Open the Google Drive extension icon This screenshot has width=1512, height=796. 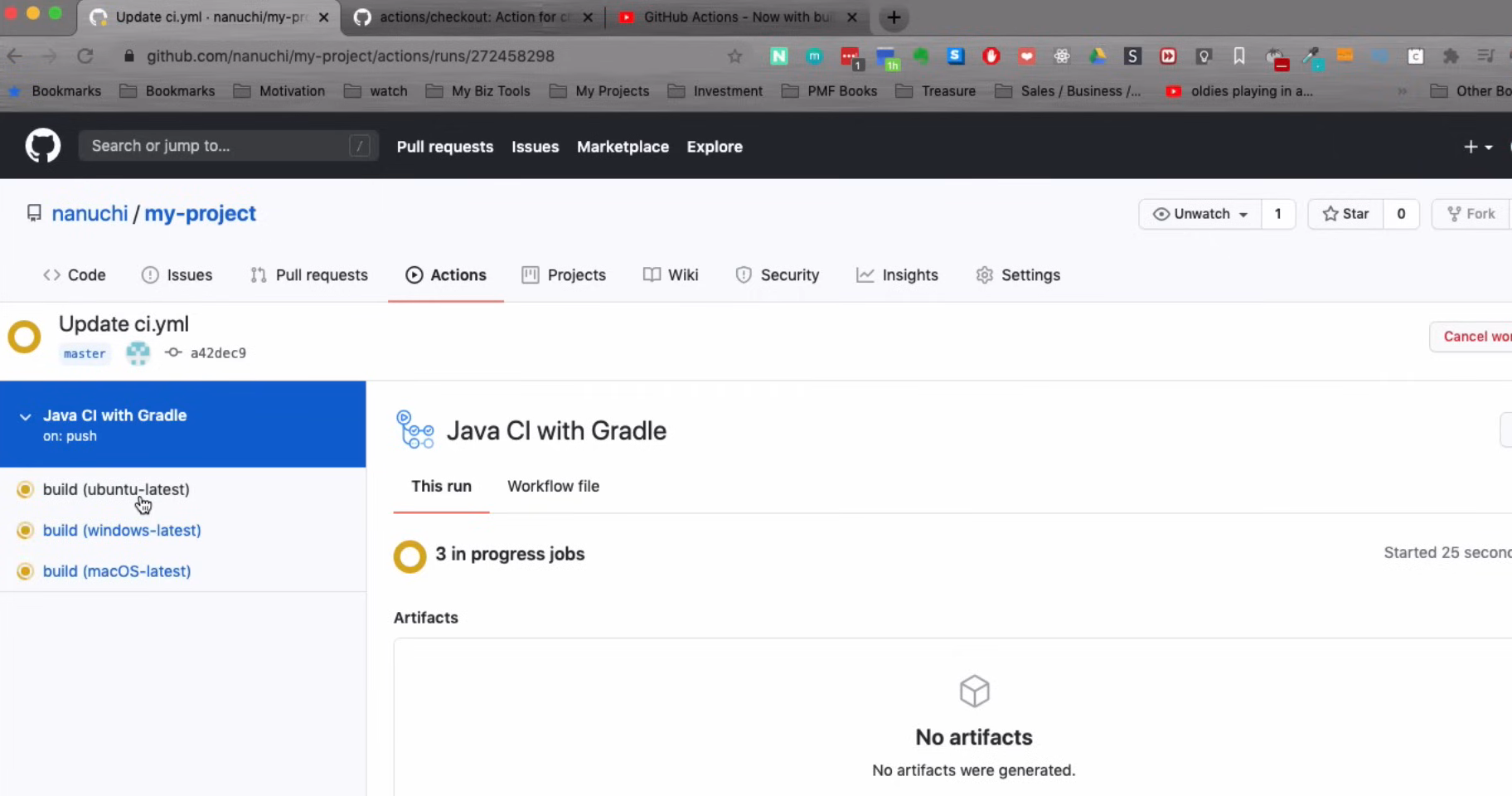[1098, 56]
